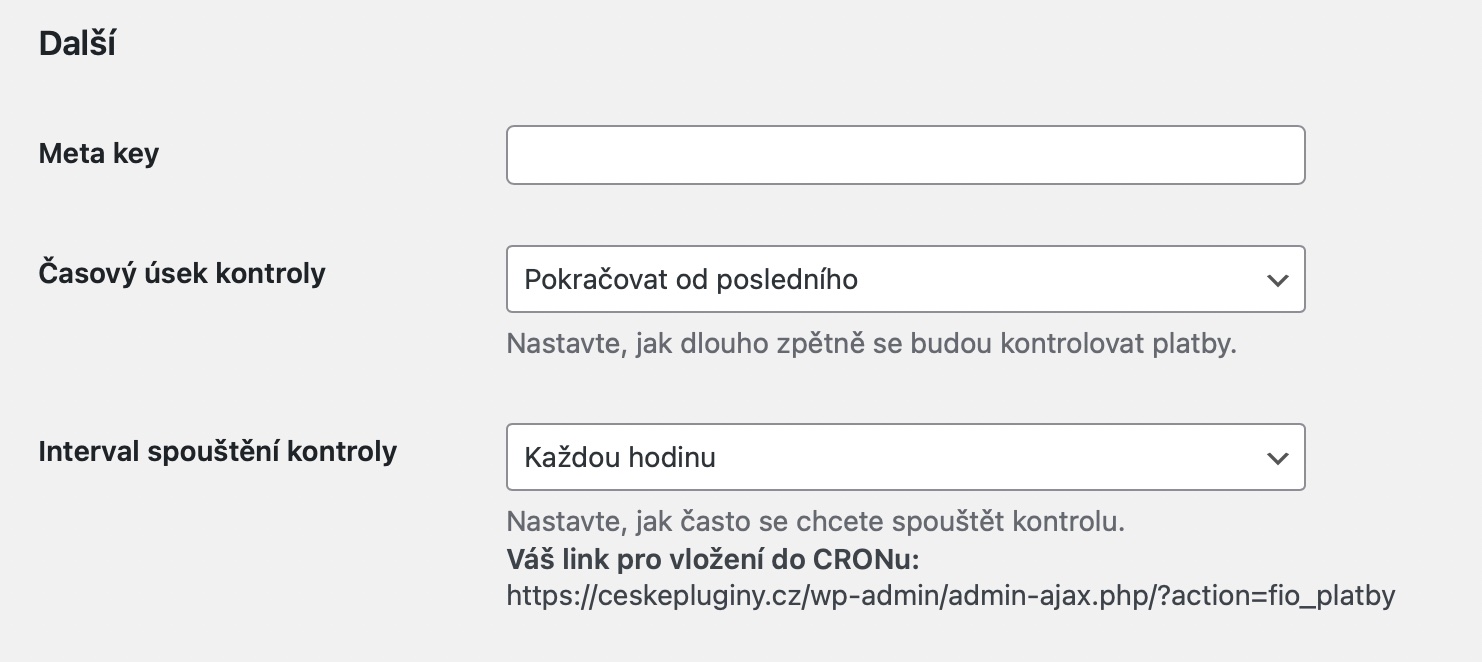Open the Časový úsek kontroly dropdown
This screenshot has width=1482, height=662.
coord(905,279)
